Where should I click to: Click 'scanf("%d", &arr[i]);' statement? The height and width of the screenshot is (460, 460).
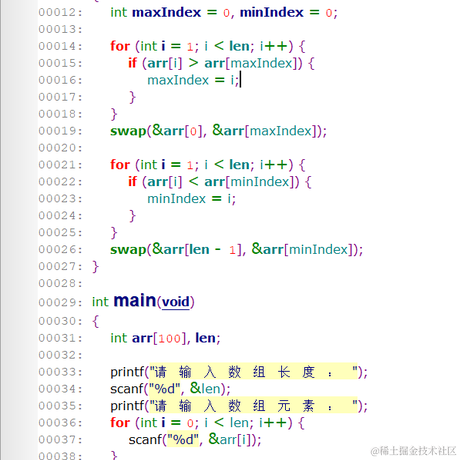195,440
